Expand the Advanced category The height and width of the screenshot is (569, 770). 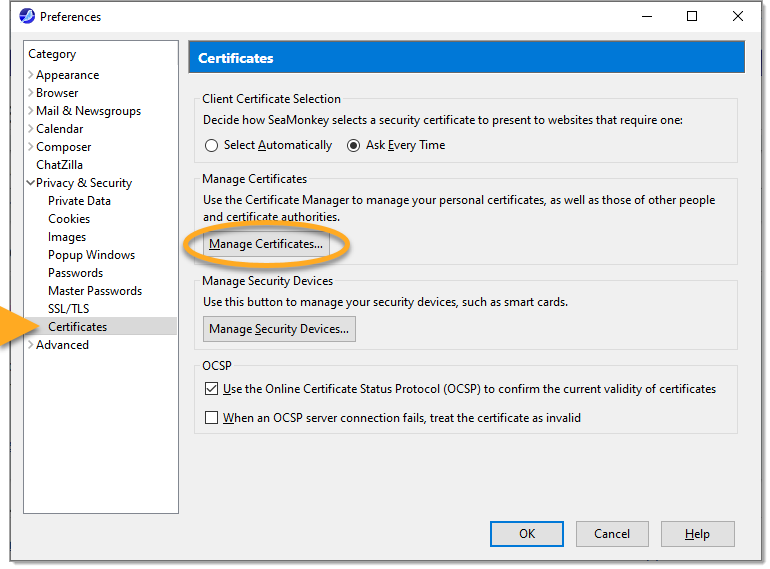coord(31,345)
